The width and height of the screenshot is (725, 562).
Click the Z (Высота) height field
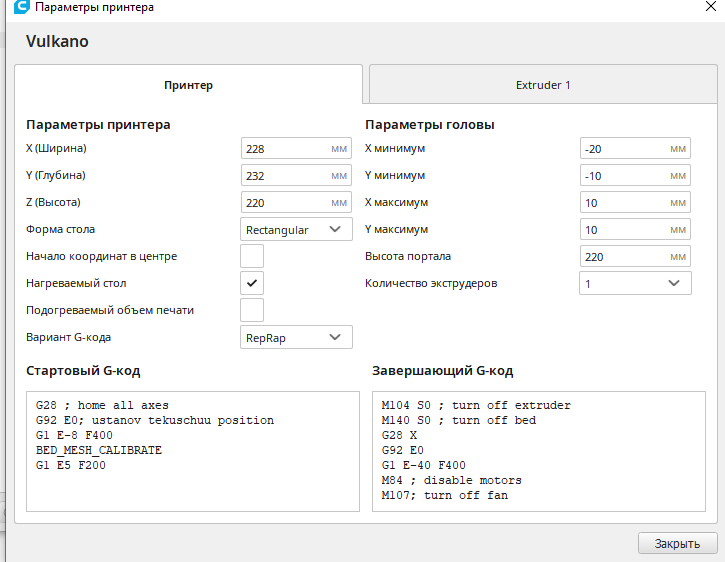(286, 202)
